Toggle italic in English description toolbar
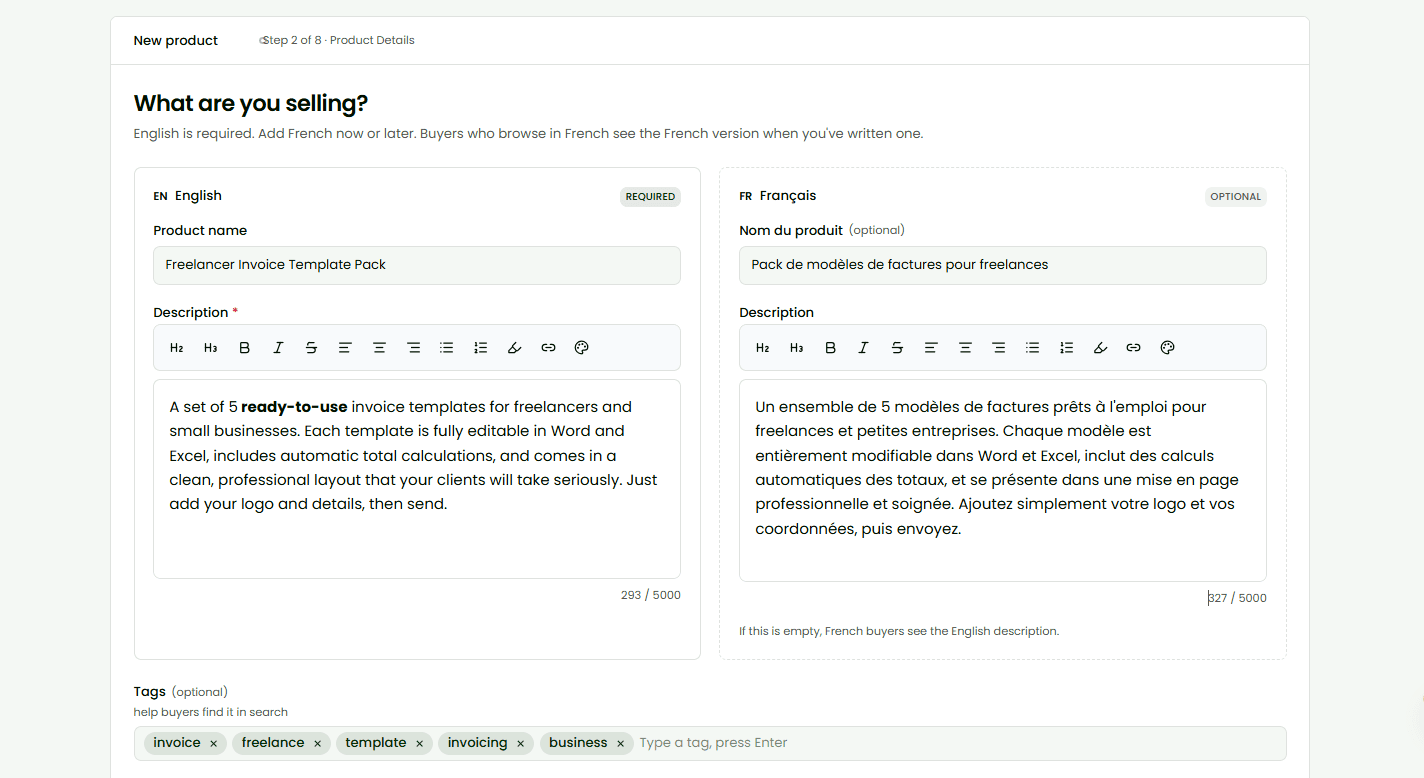Screen dimensions: 1424x778 coord(278,348)
